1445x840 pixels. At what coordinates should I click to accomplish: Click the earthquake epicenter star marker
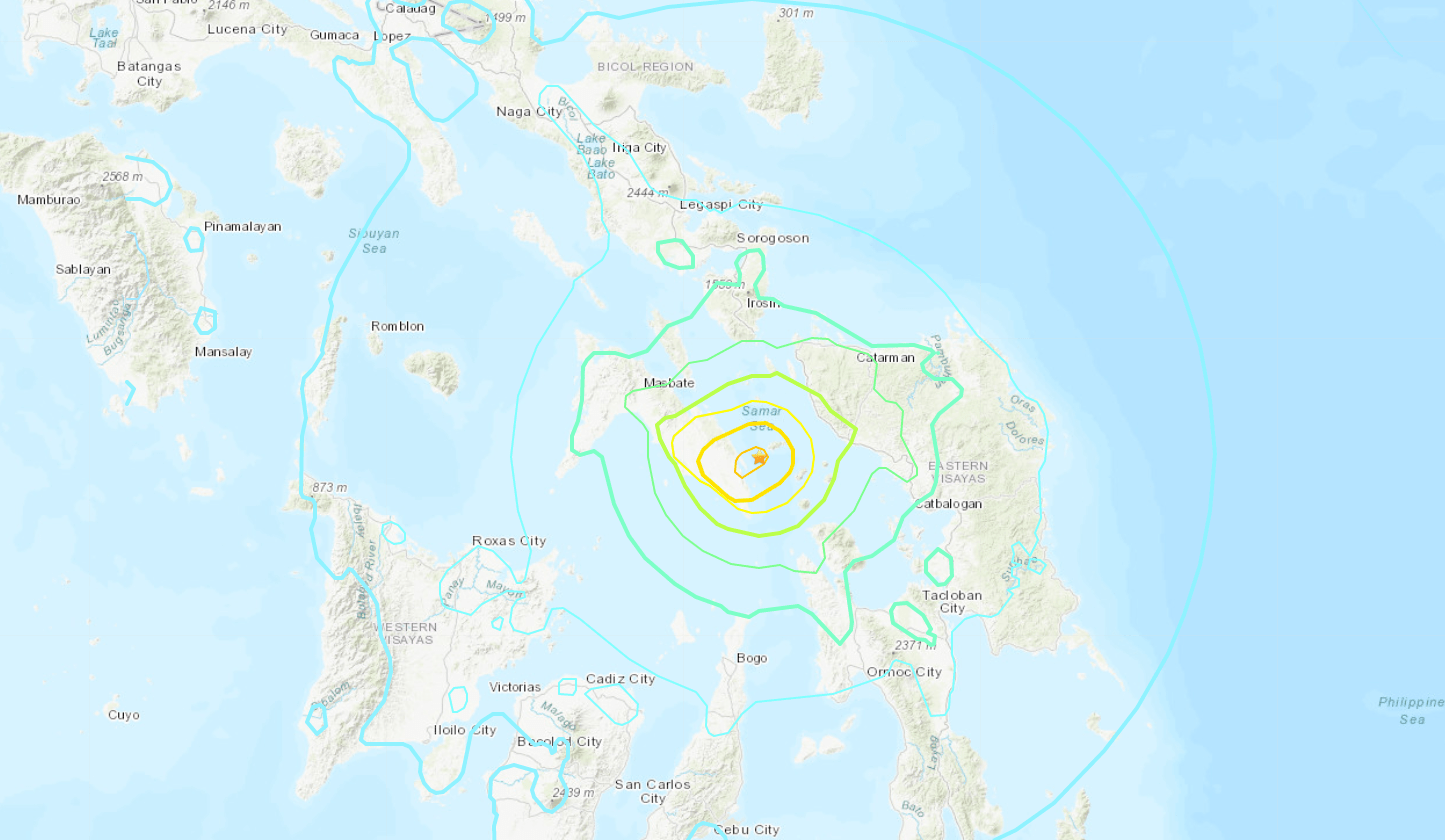(760, 458)
